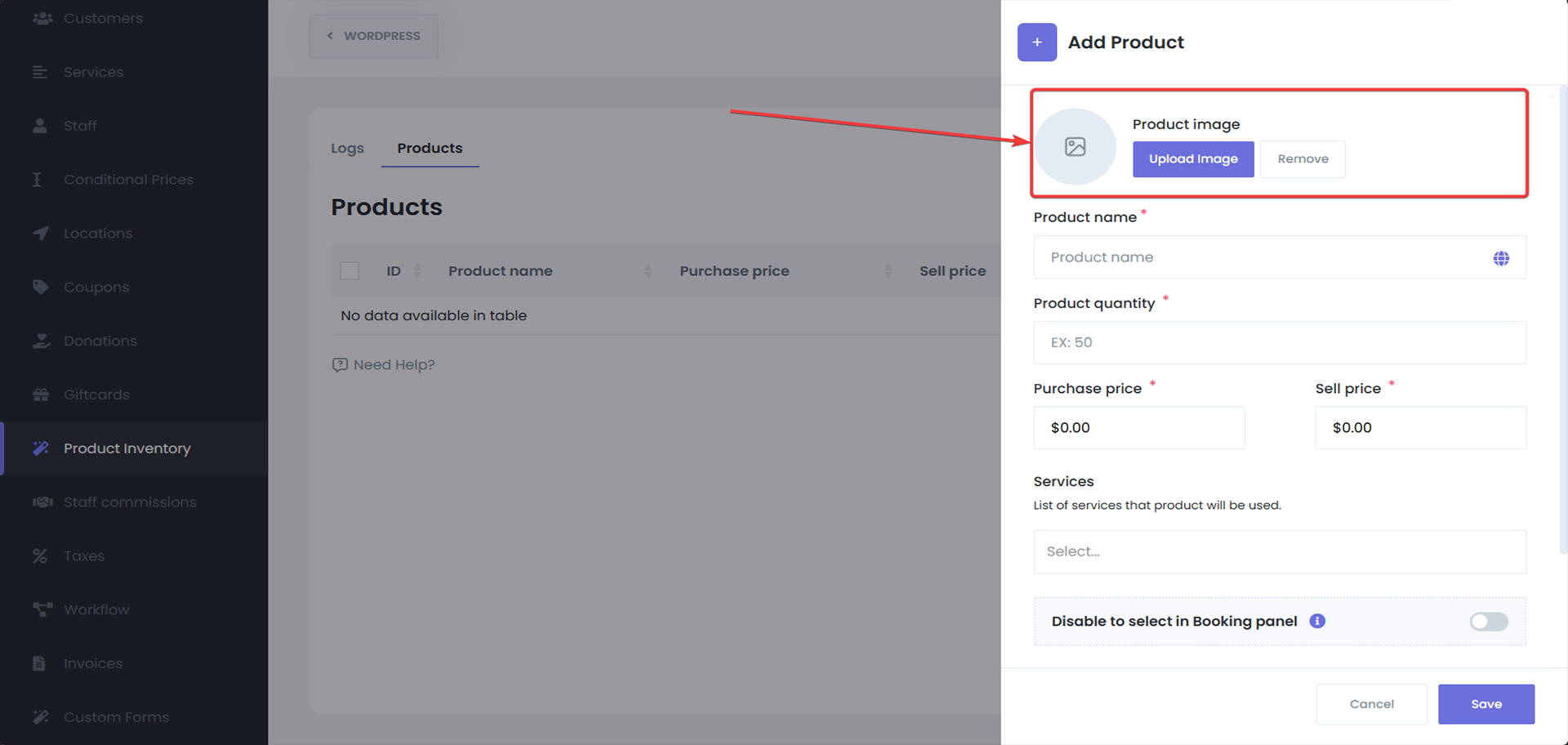Viewport: 1568px width, 745px height.
Task: Click the plus icon next to Add Product
Action: pos(1036,42)
